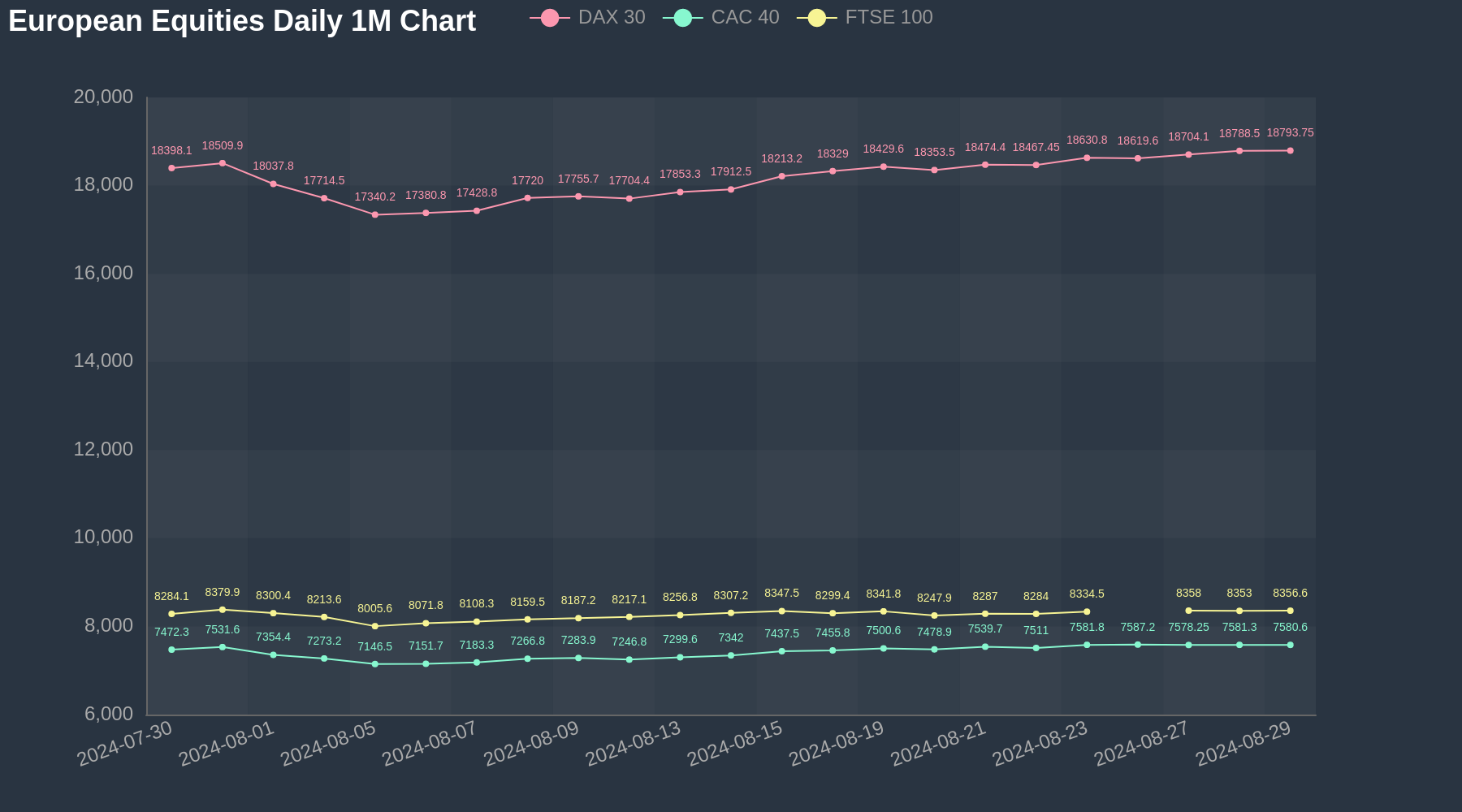
Task: Click the 6,000 y-axis label
Action: pos(109,714)
